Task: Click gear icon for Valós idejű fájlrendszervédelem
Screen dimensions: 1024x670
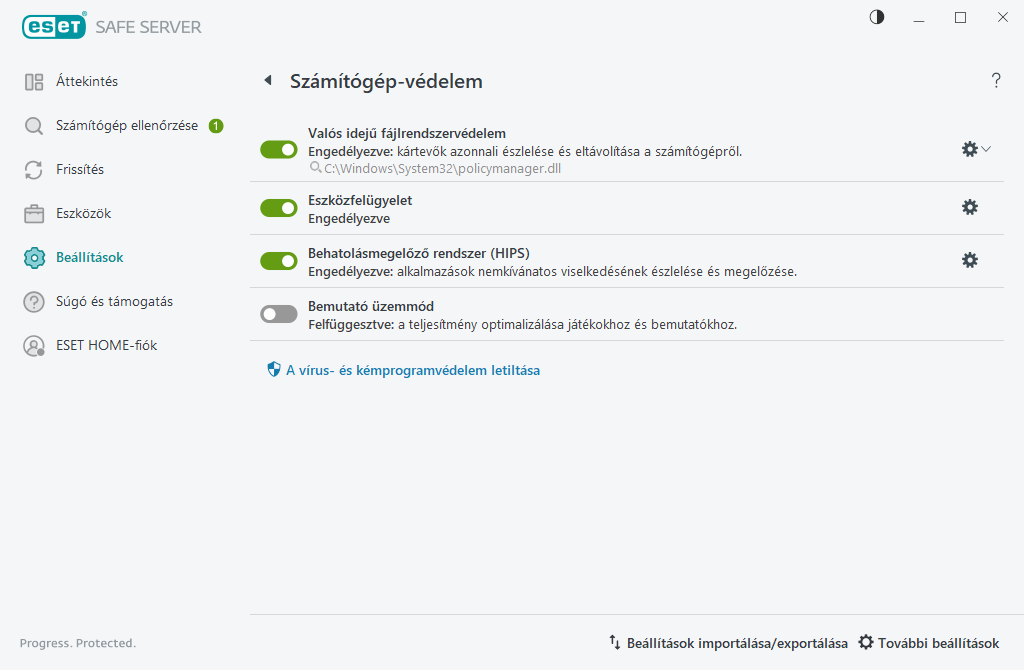Action: [x=968, y=149]
